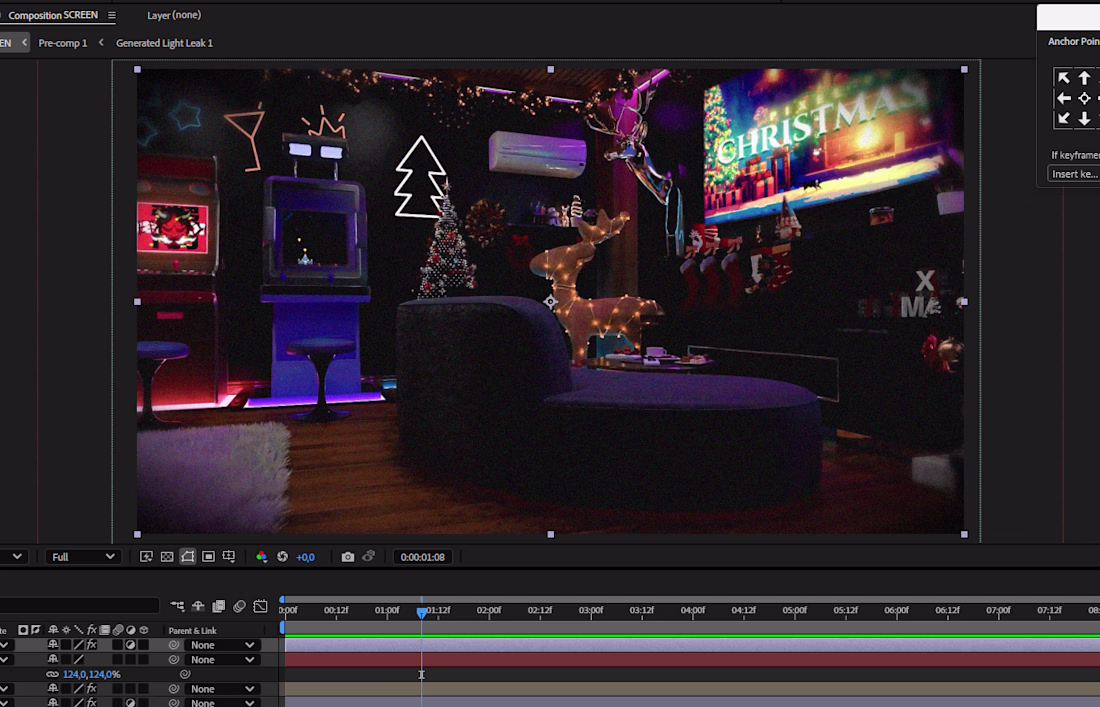Toggle constrain proportions link beside scale value
Screen dimensions: 1100x707
point(53,675)
